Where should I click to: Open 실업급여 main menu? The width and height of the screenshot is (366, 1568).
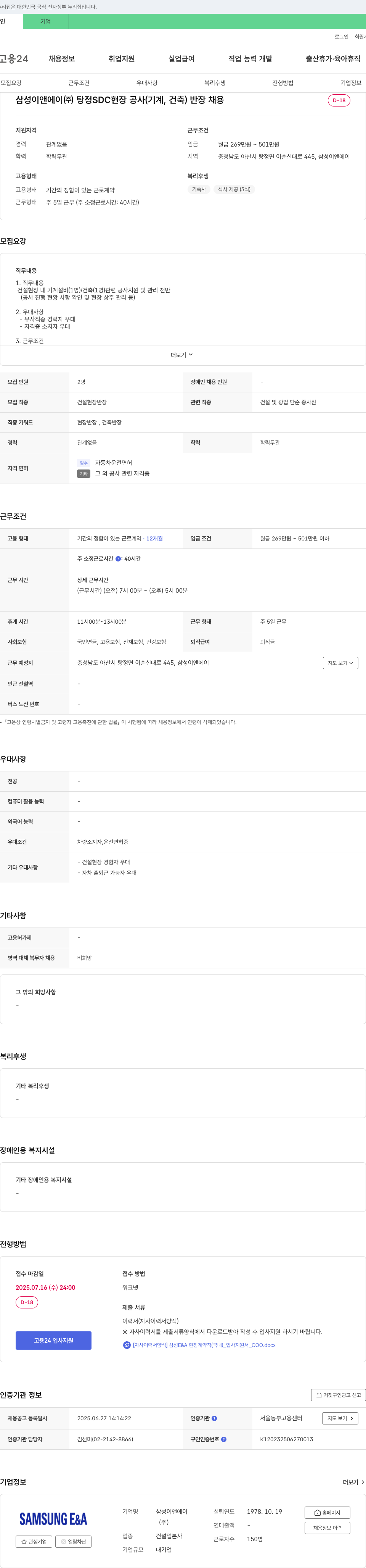tap(181, 59)
